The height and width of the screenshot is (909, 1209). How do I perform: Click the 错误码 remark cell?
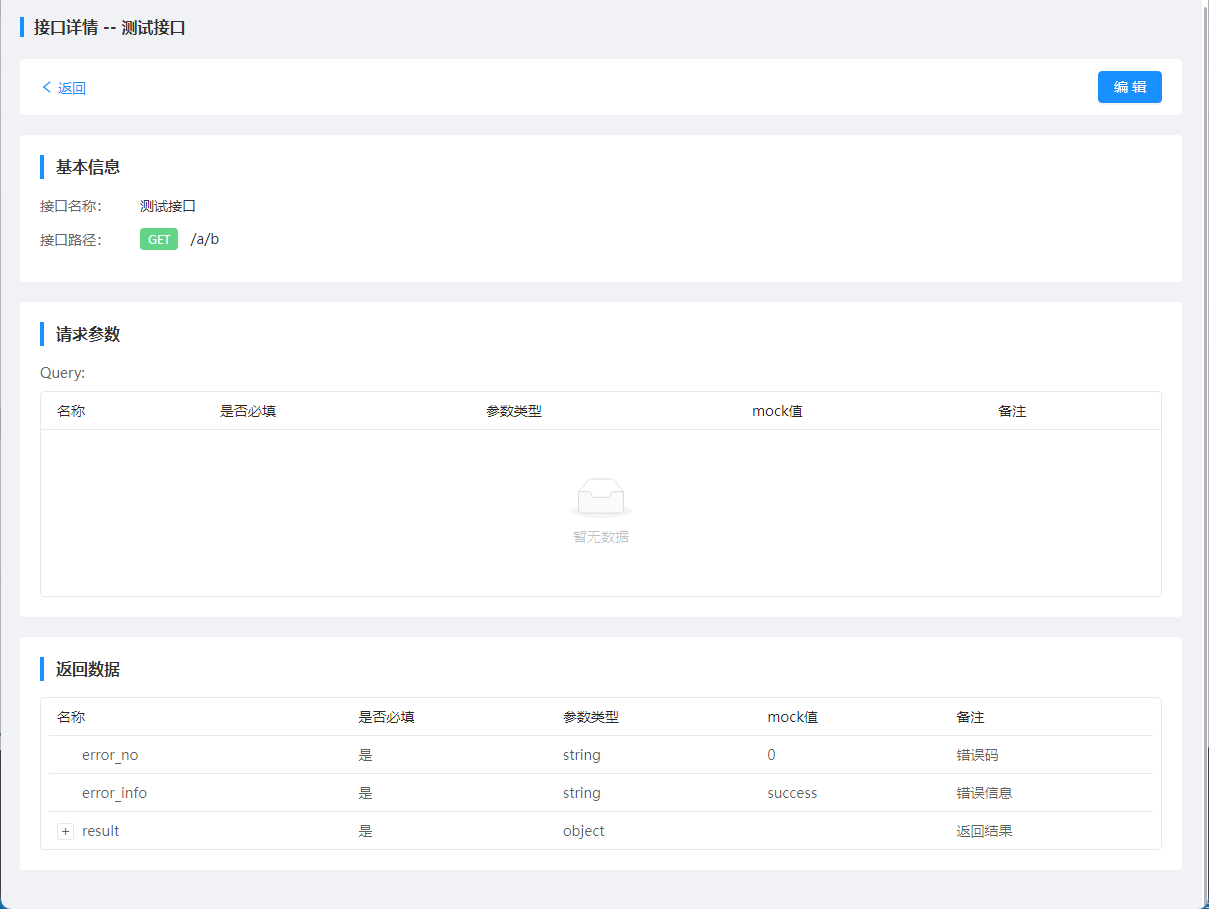point(977,755)
